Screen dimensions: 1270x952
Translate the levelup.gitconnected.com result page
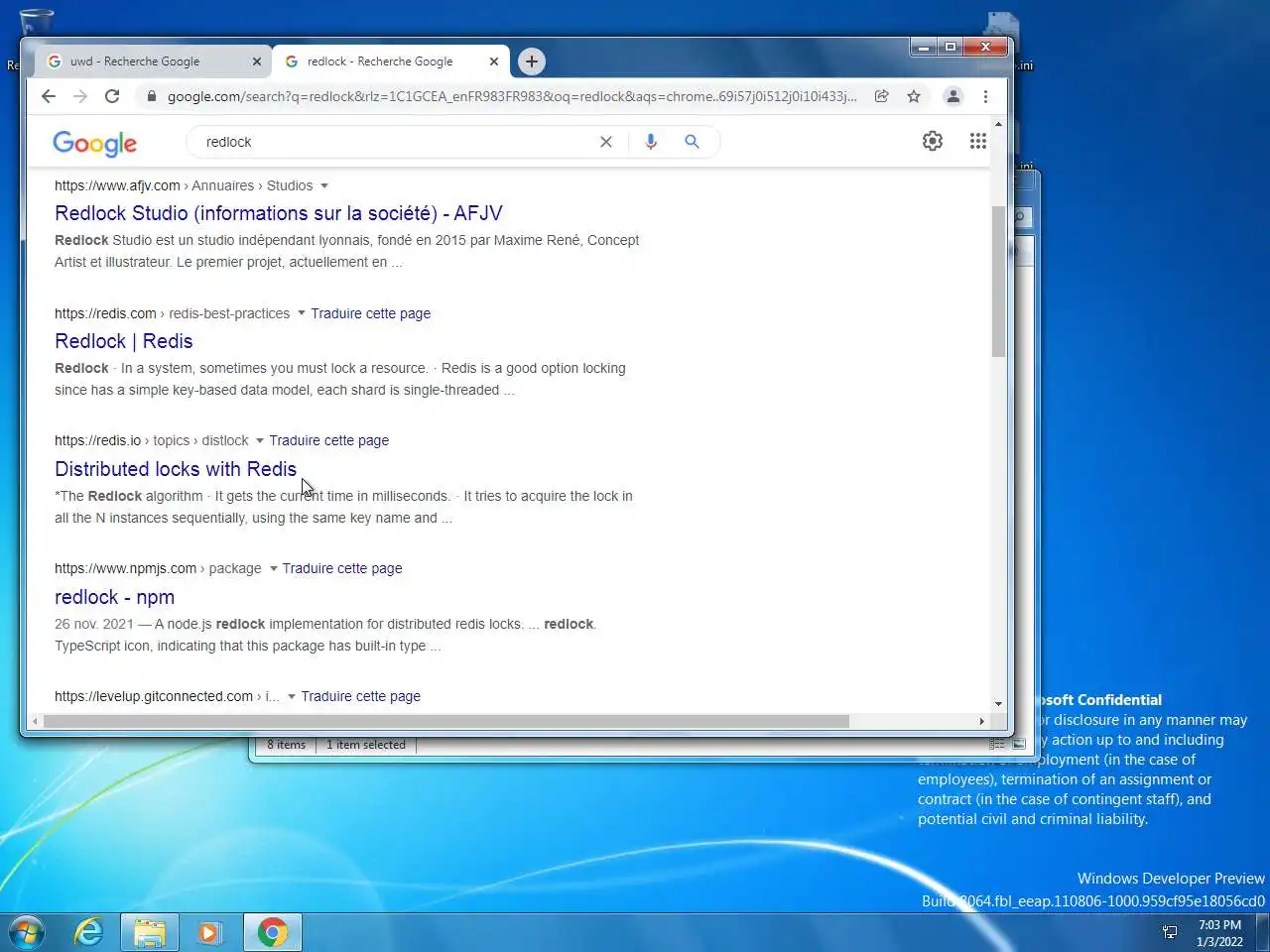(361, 696)
